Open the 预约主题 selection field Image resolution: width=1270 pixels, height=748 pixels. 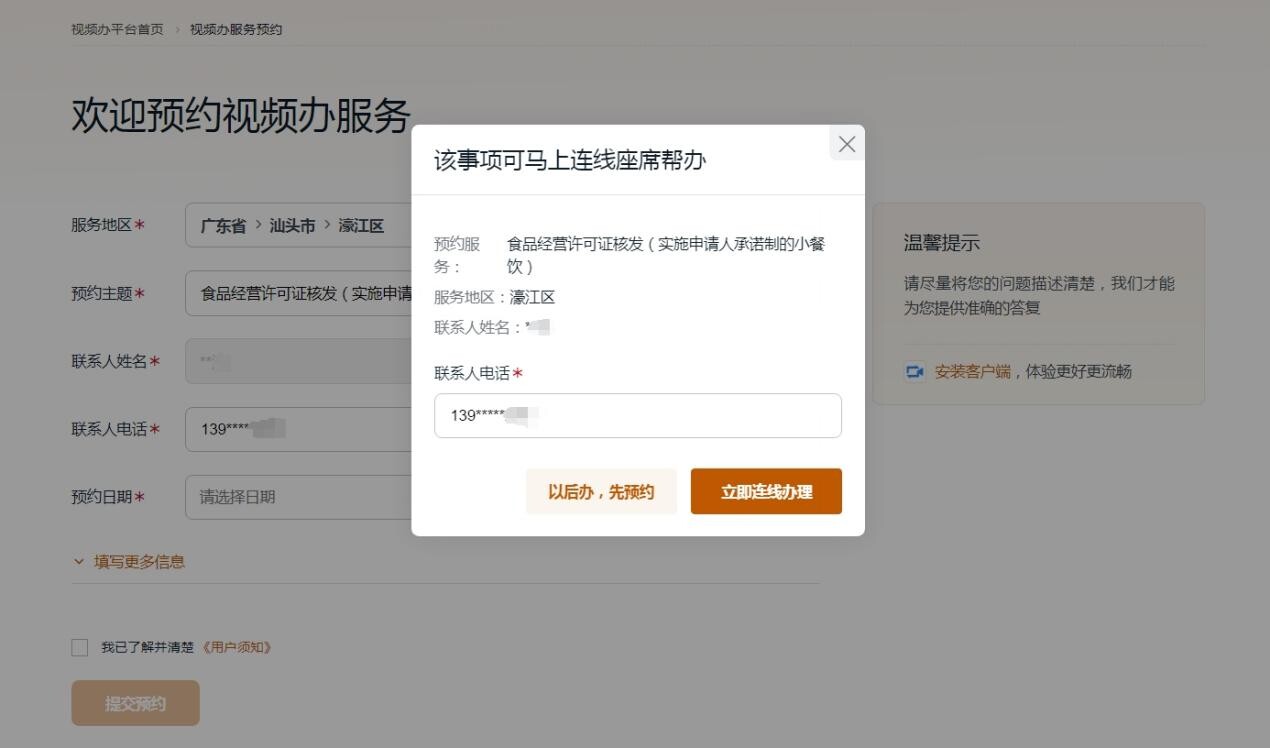coord(298,293)
